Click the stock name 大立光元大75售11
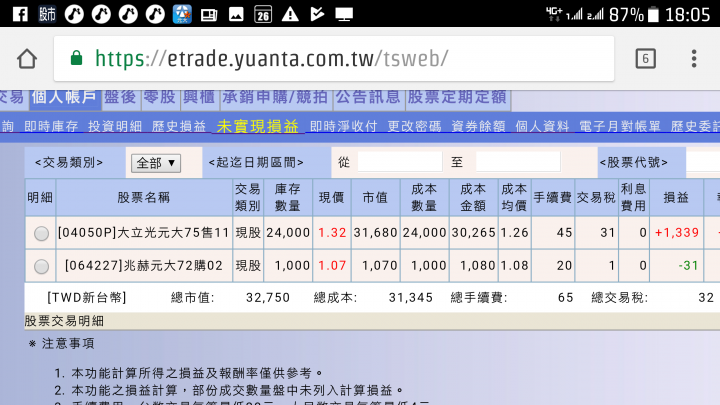720x405 pixels. click(x=173, y=233)
